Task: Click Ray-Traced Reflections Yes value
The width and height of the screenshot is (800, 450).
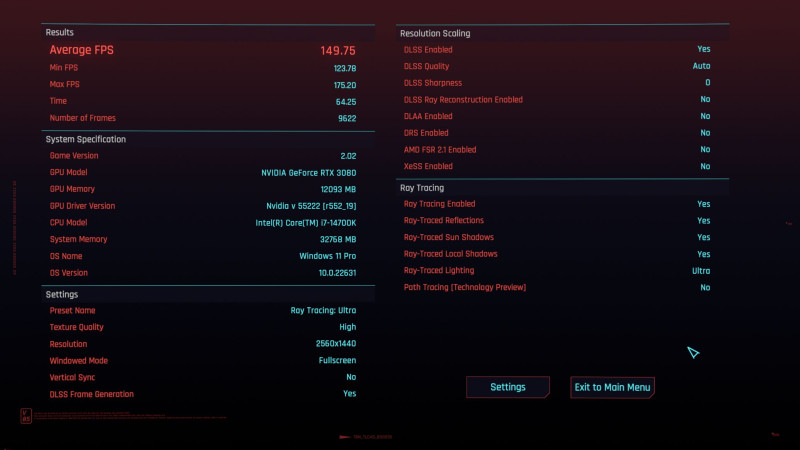Action: point(704,221)
